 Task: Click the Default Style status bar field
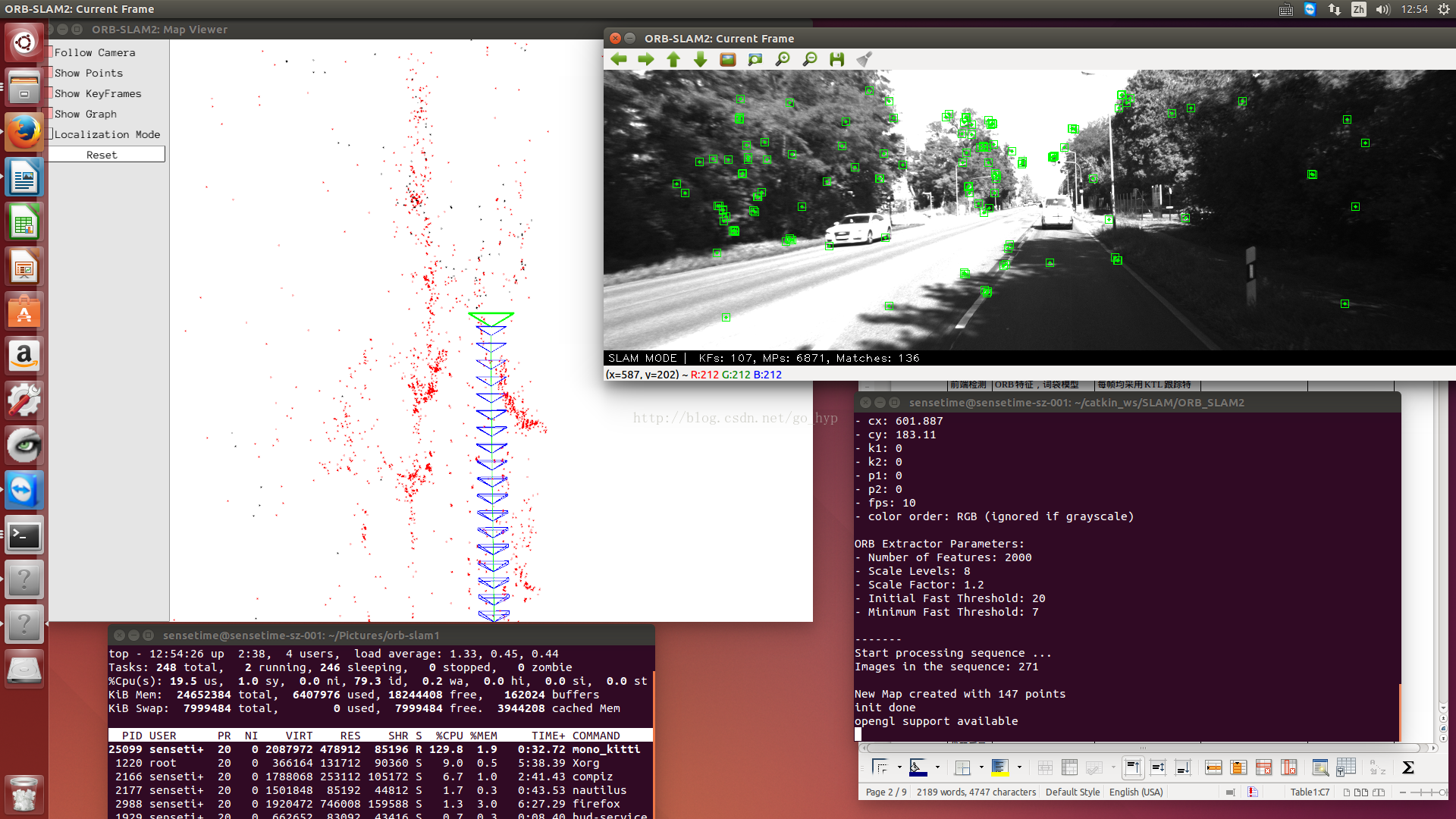click(x=1072, y=792)
